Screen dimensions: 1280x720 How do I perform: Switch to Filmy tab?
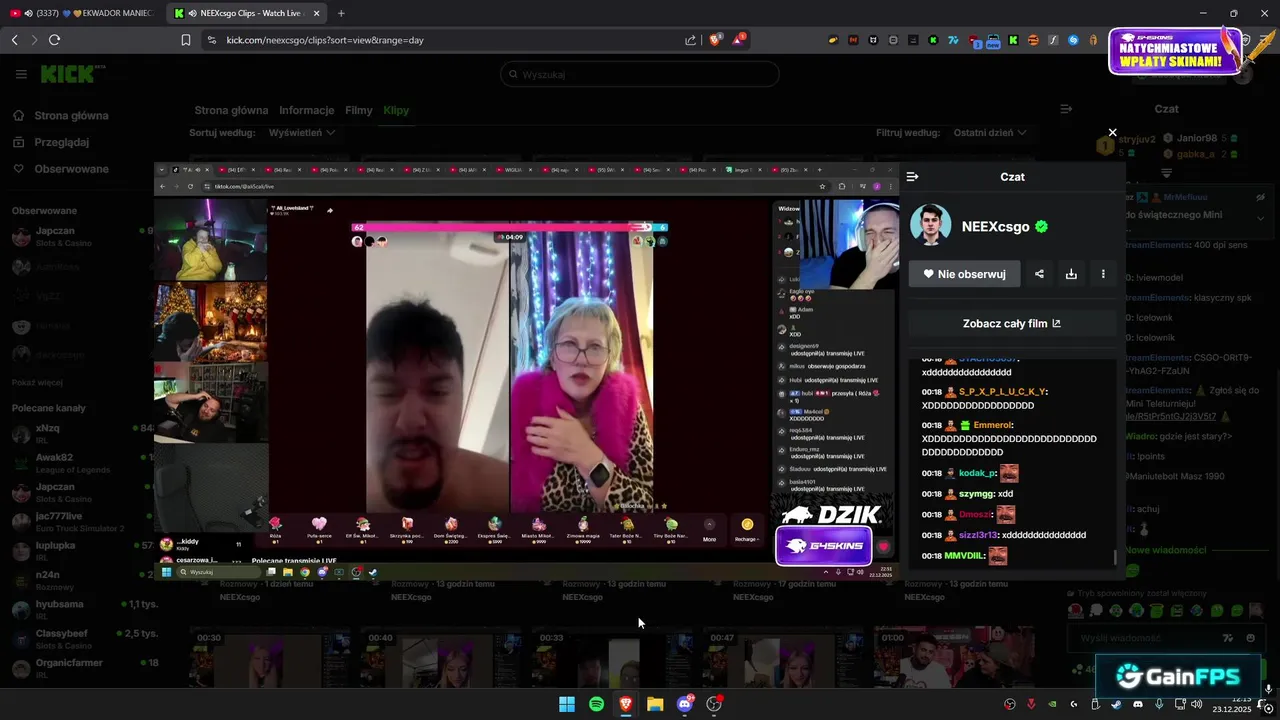358,110
